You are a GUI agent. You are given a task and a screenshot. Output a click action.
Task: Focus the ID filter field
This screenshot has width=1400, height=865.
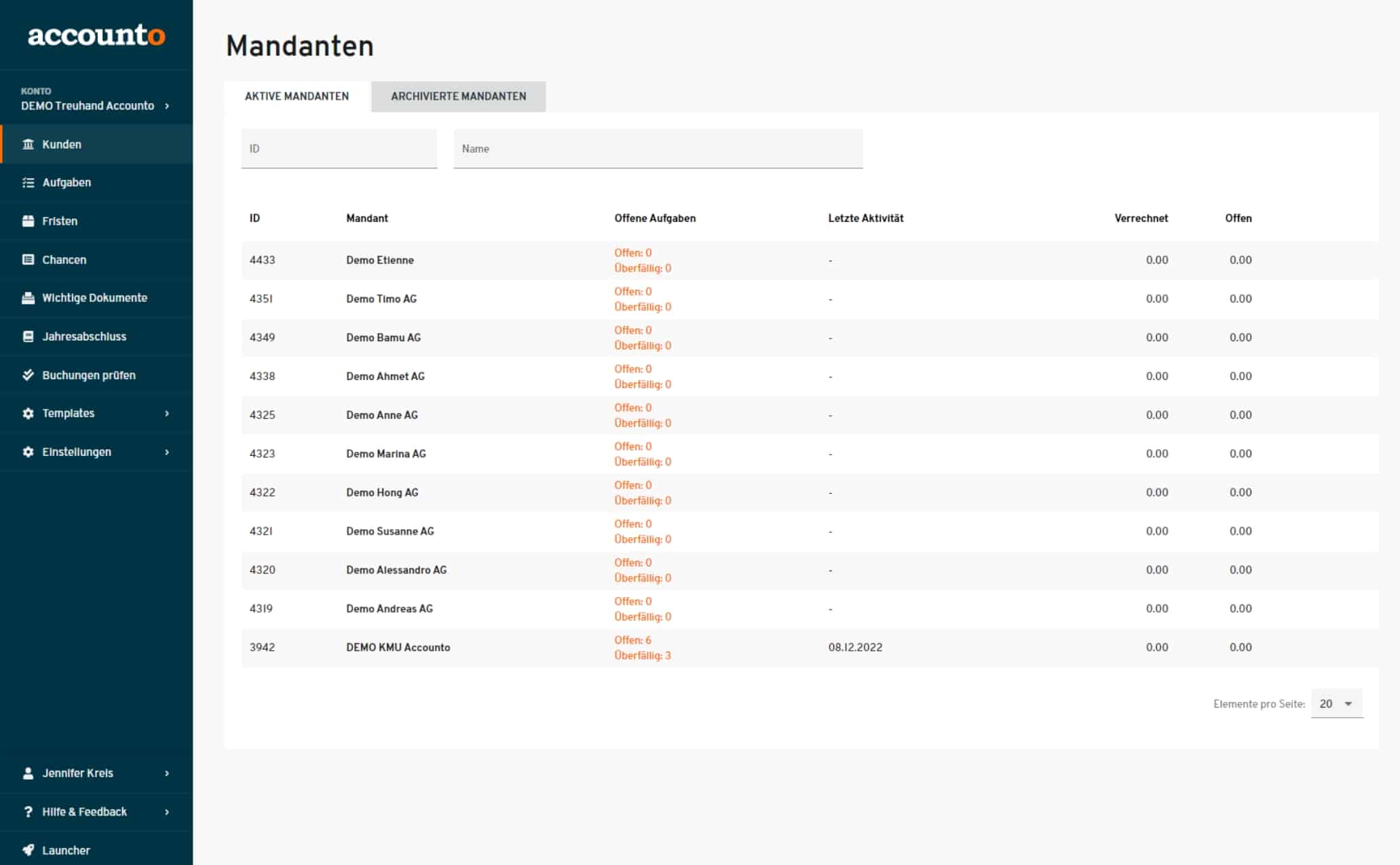point(339,149)
